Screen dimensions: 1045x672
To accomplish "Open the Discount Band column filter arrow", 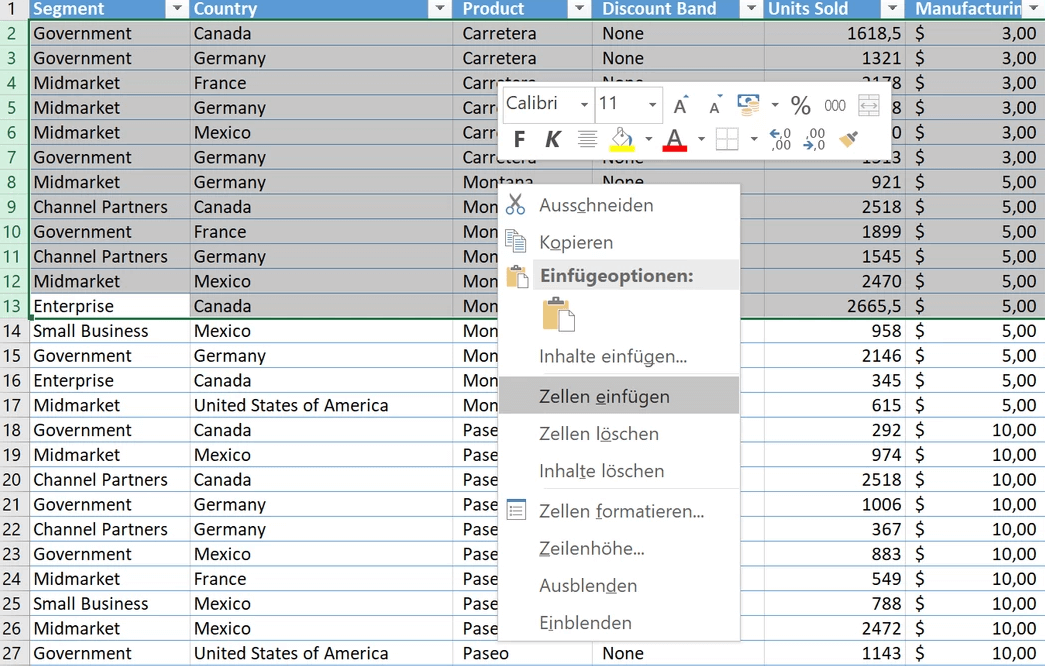I will (x=751, y=9).
